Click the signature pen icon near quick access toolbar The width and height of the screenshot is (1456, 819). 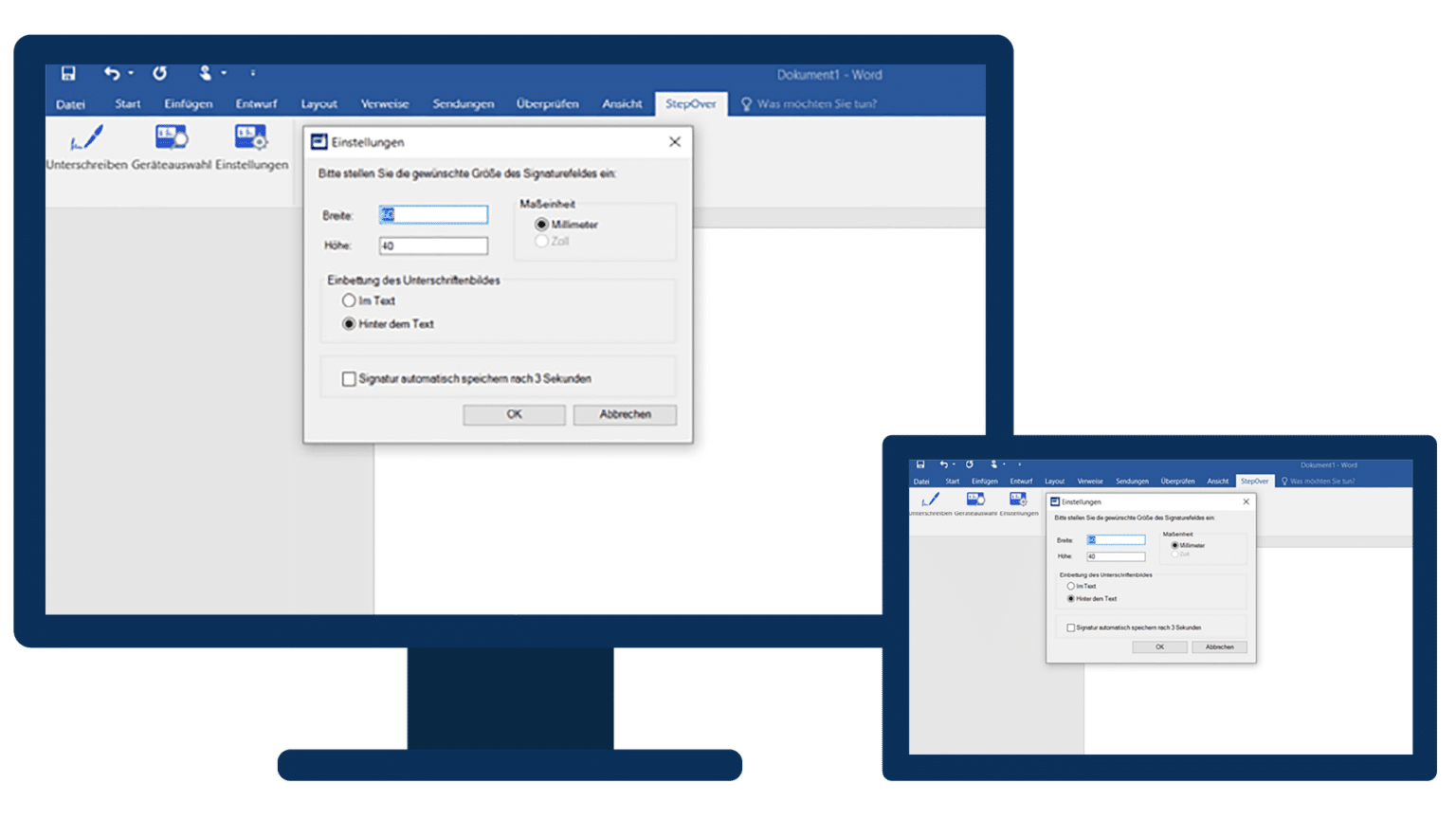[x=207, y=73]
